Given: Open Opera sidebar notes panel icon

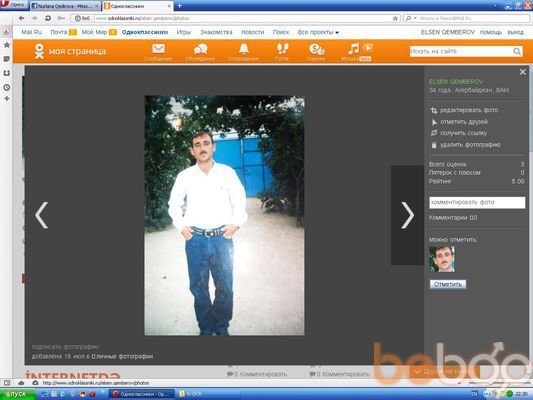Looking at the screenshot, I should (6, 59).
